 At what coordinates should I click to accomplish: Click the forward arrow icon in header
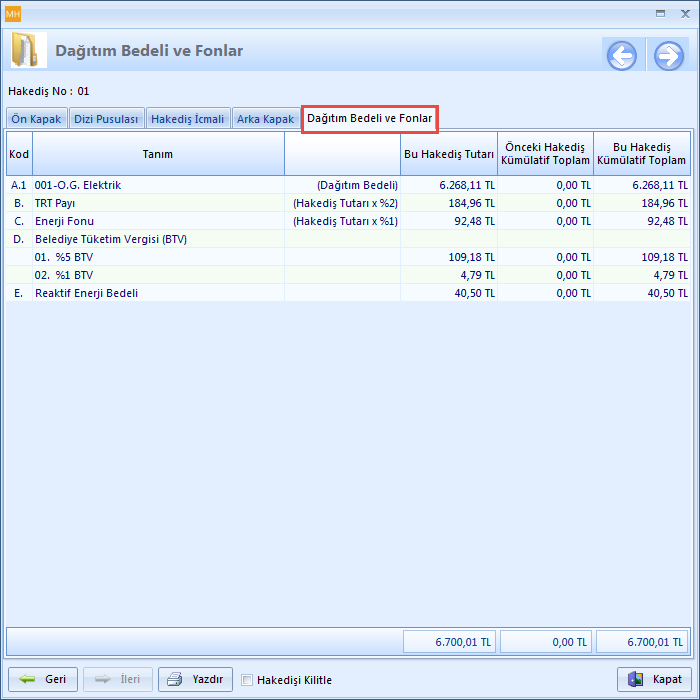pos(668,55)
